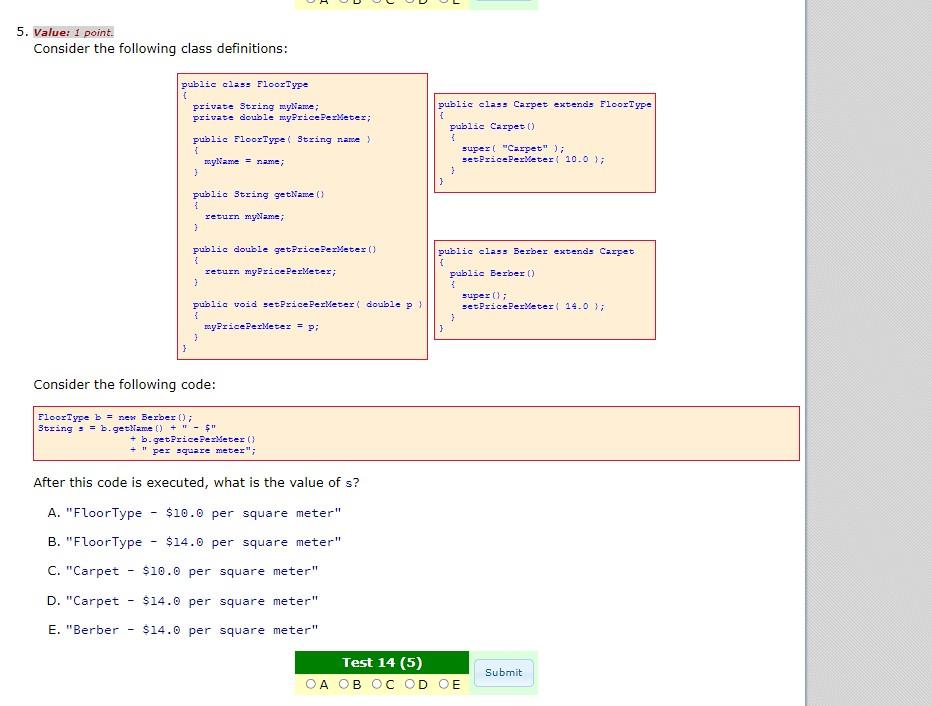Click answer A 'FloorType - $10.0 per square meter'
The image size is (932, 706).
pyautogui.click(x=203, y=513)
